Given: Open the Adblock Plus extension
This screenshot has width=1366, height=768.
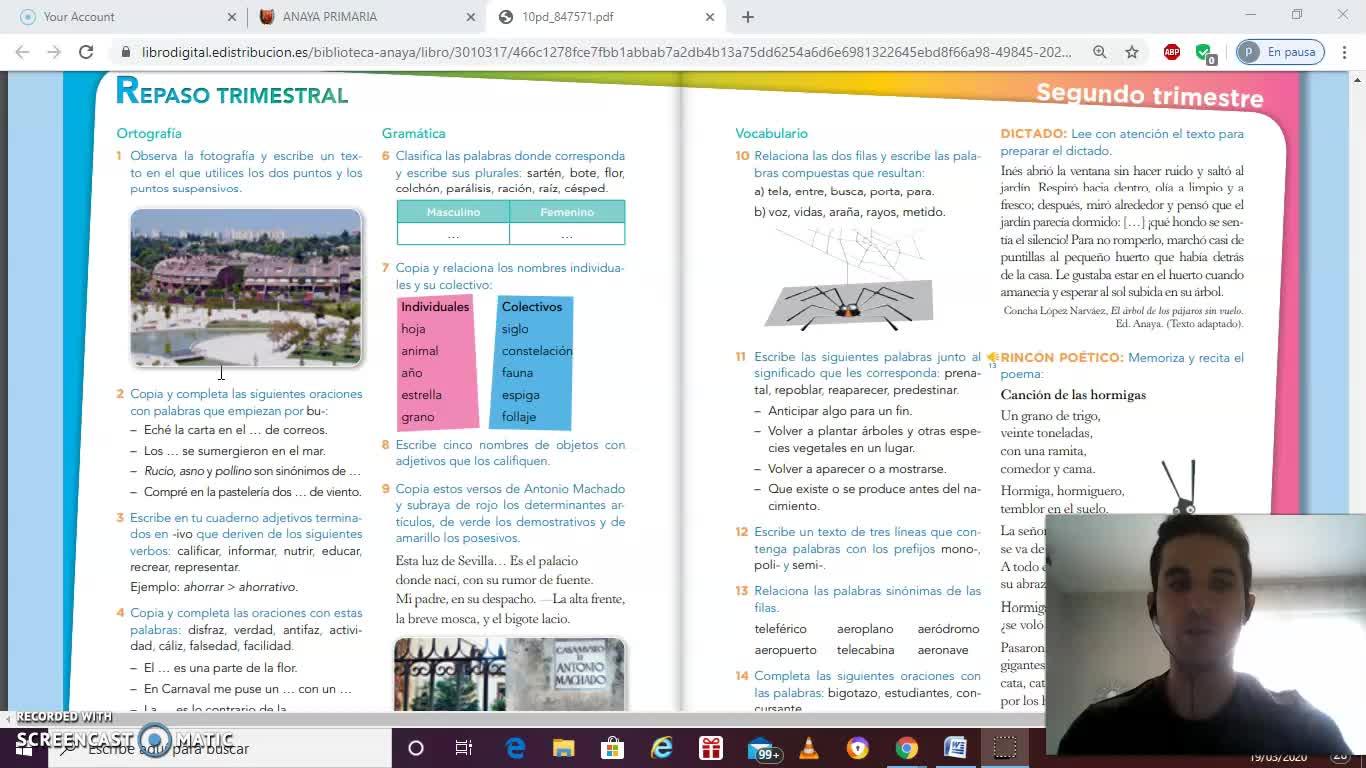Looking at the screenshot, I should pos(1172,52).
